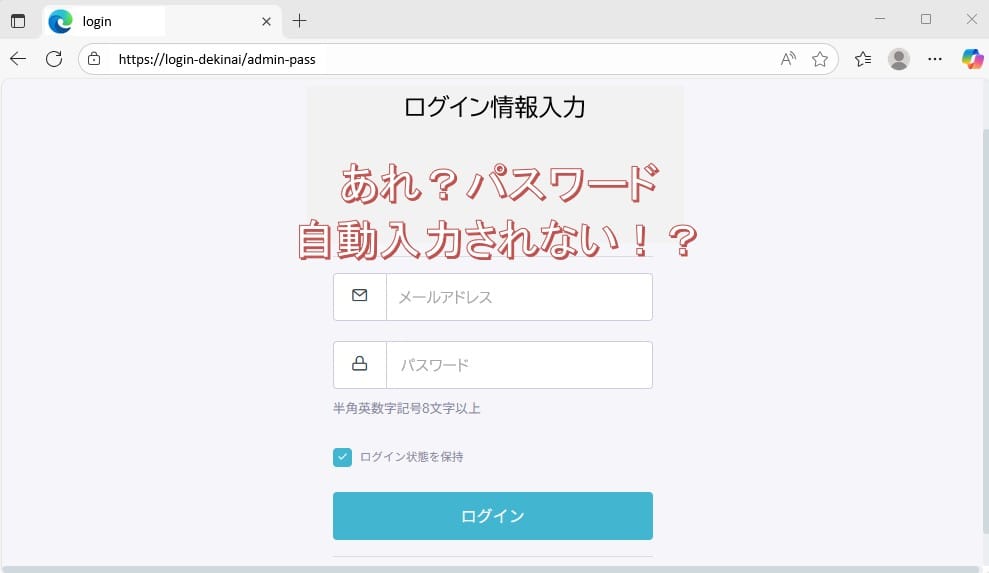View site information lock icon

point(94,59)
